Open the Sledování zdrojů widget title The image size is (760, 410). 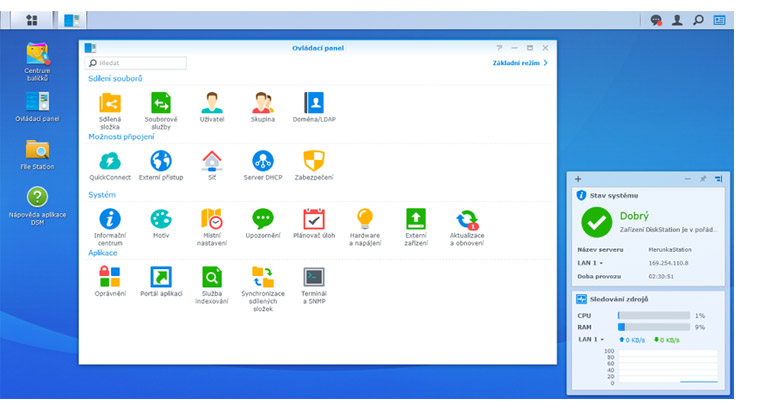[x=618, y=299]
